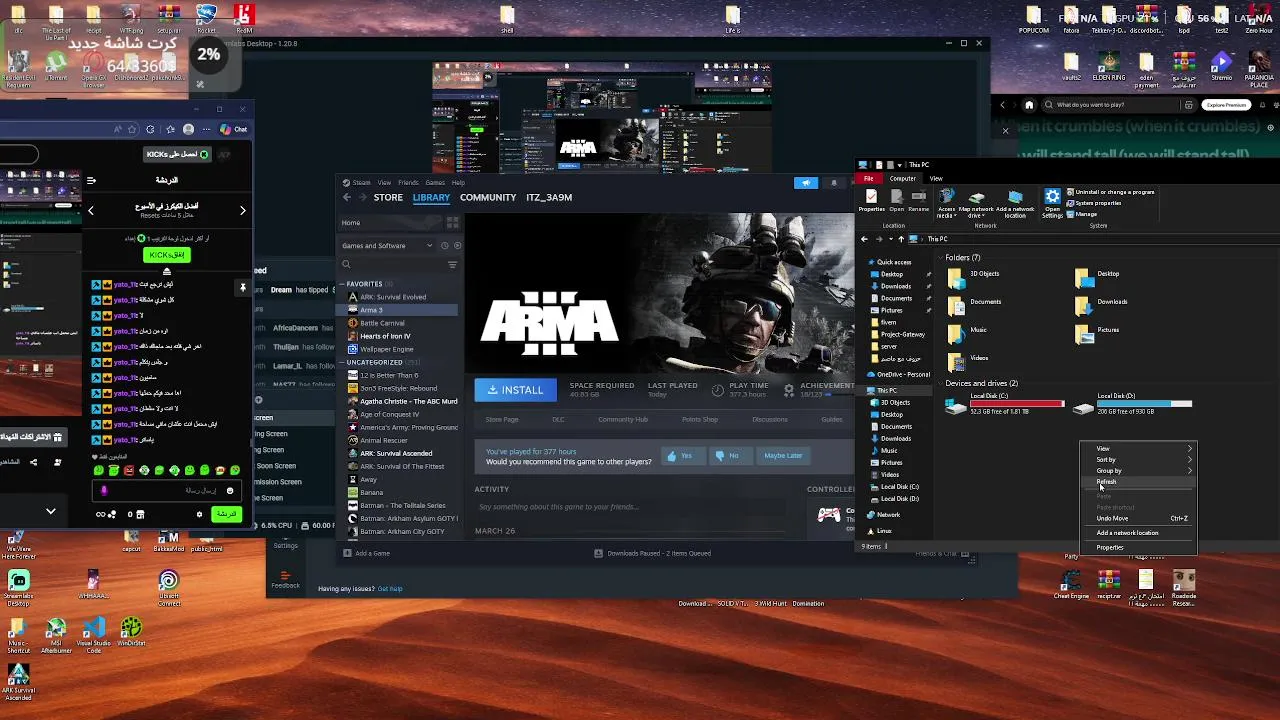Click the 'Properties' ribbon icon in Explorer

pos(871,200)
